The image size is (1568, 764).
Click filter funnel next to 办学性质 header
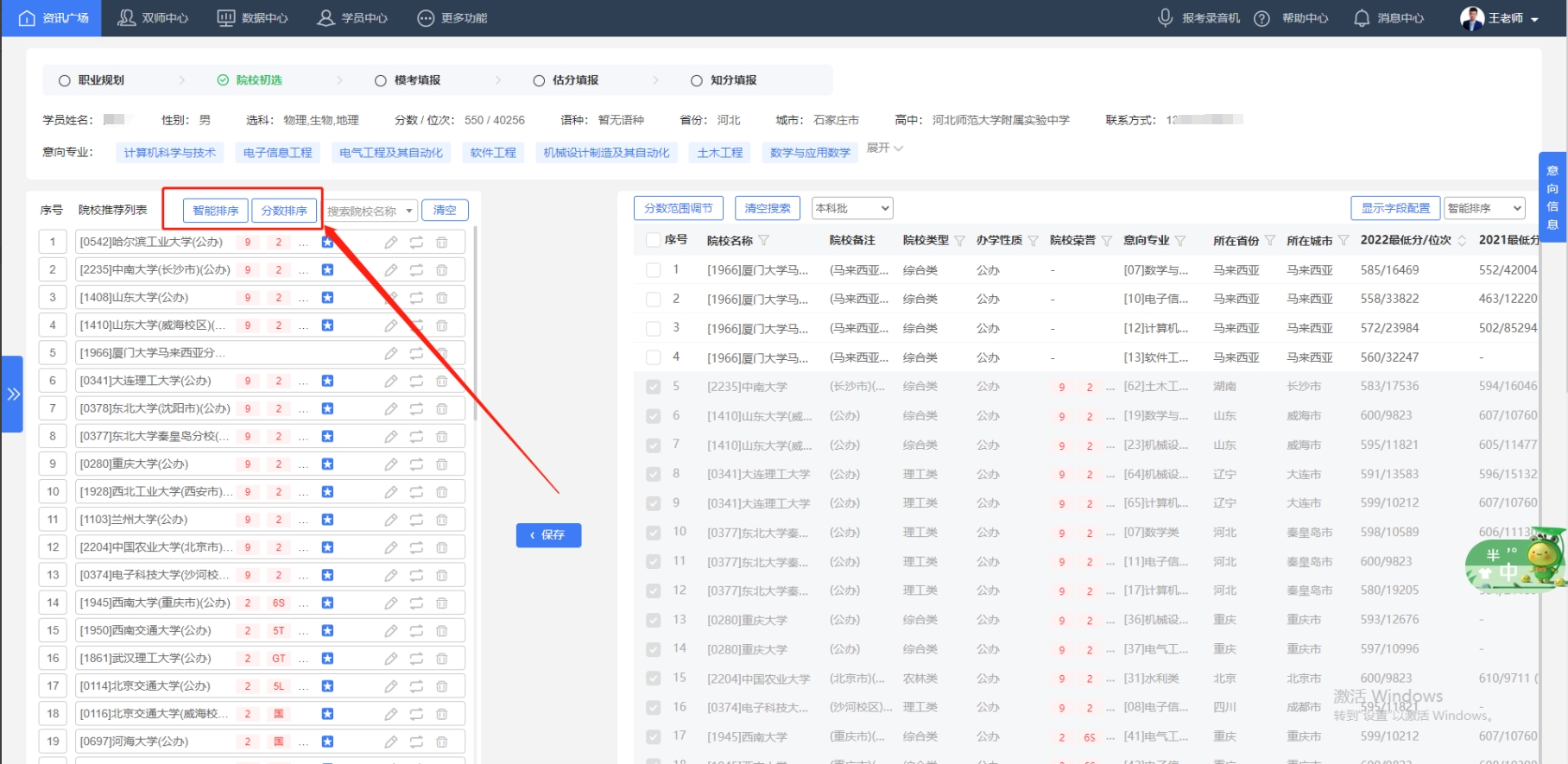(1033, 240)
